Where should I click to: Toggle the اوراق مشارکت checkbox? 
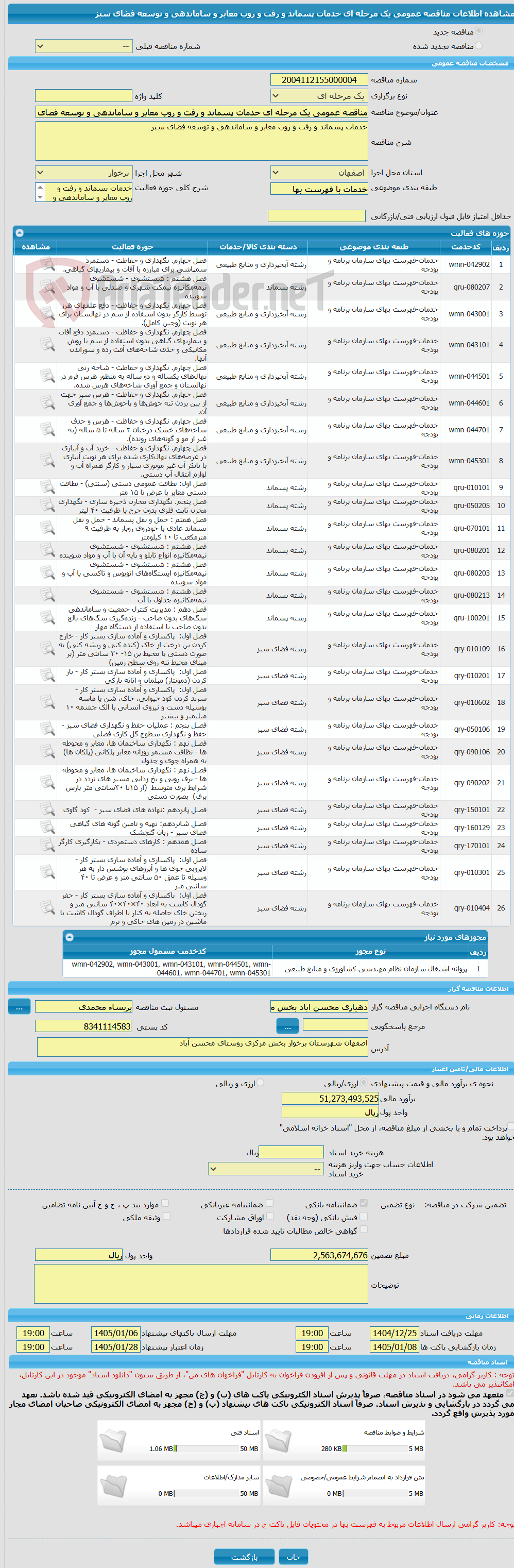269,1216
